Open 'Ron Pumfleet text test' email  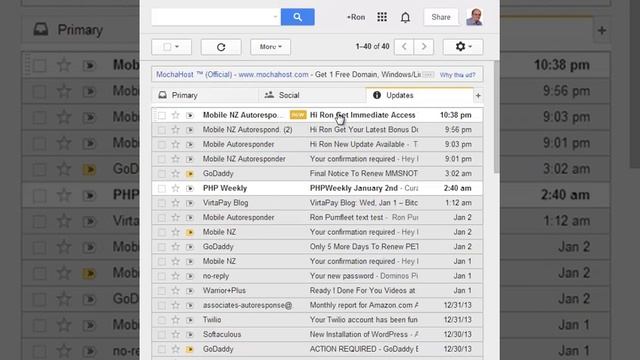coord(346,218)
